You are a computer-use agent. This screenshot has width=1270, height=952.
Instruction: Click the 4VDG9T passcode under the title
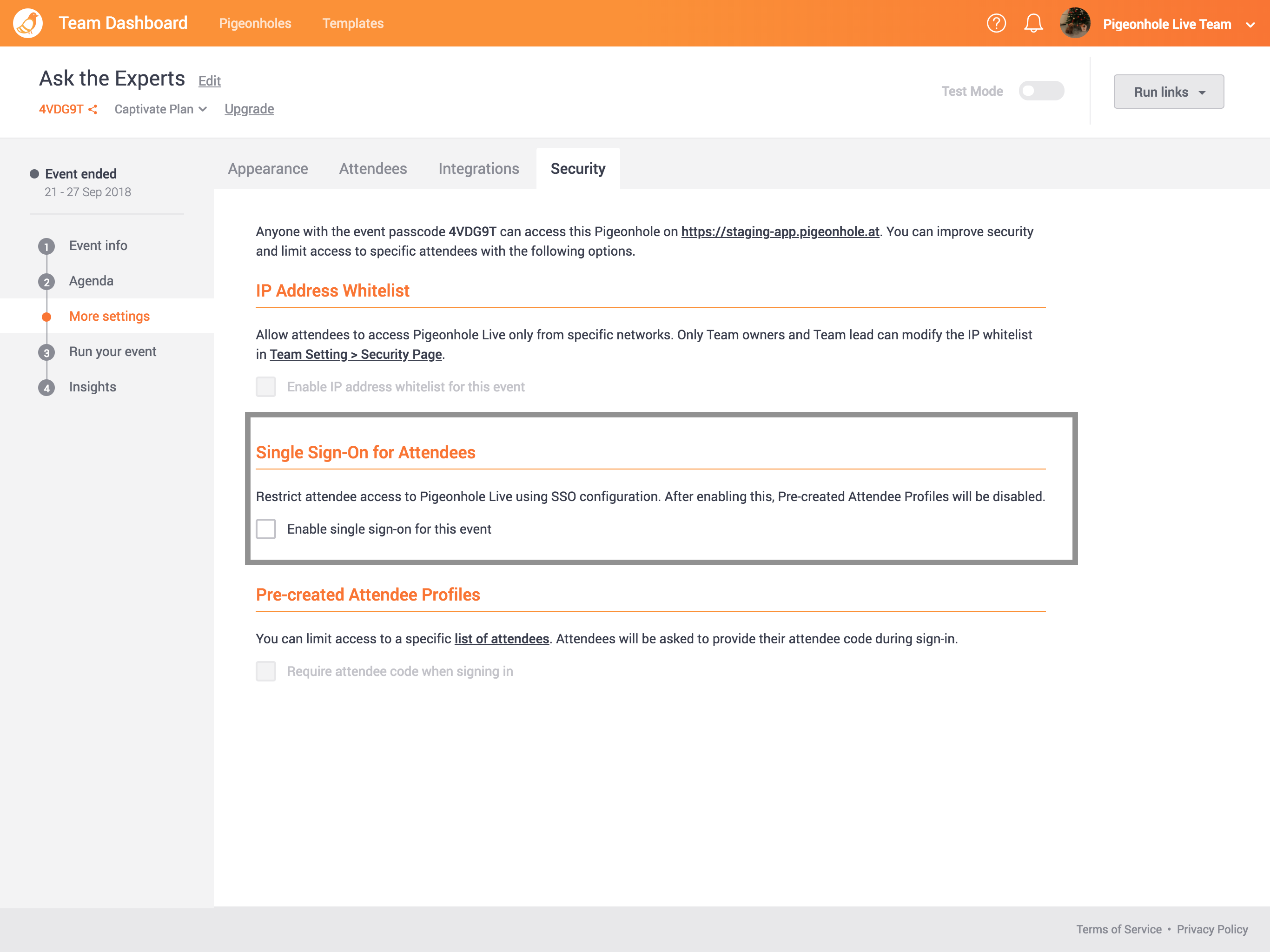pyautogui.click(x=61, y=109)
